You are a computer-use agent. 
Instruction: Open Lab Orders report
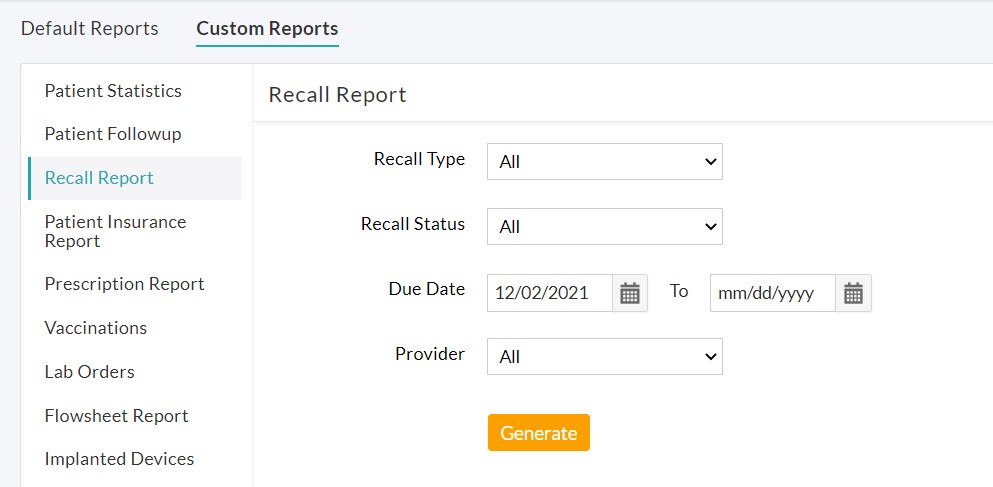(89, 372)
